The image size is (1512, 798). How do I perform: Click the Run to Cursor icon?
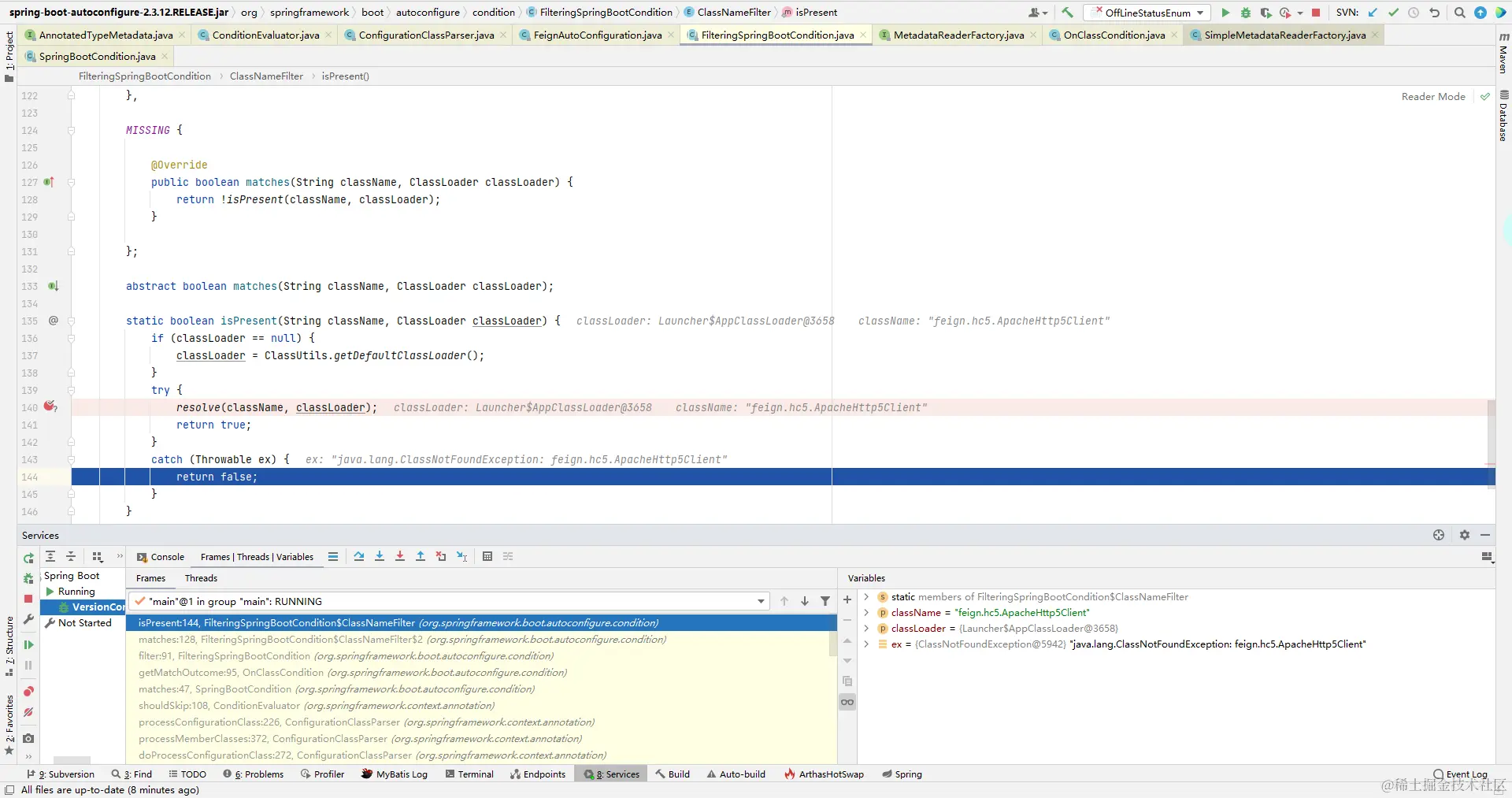(x=461, y=556)
